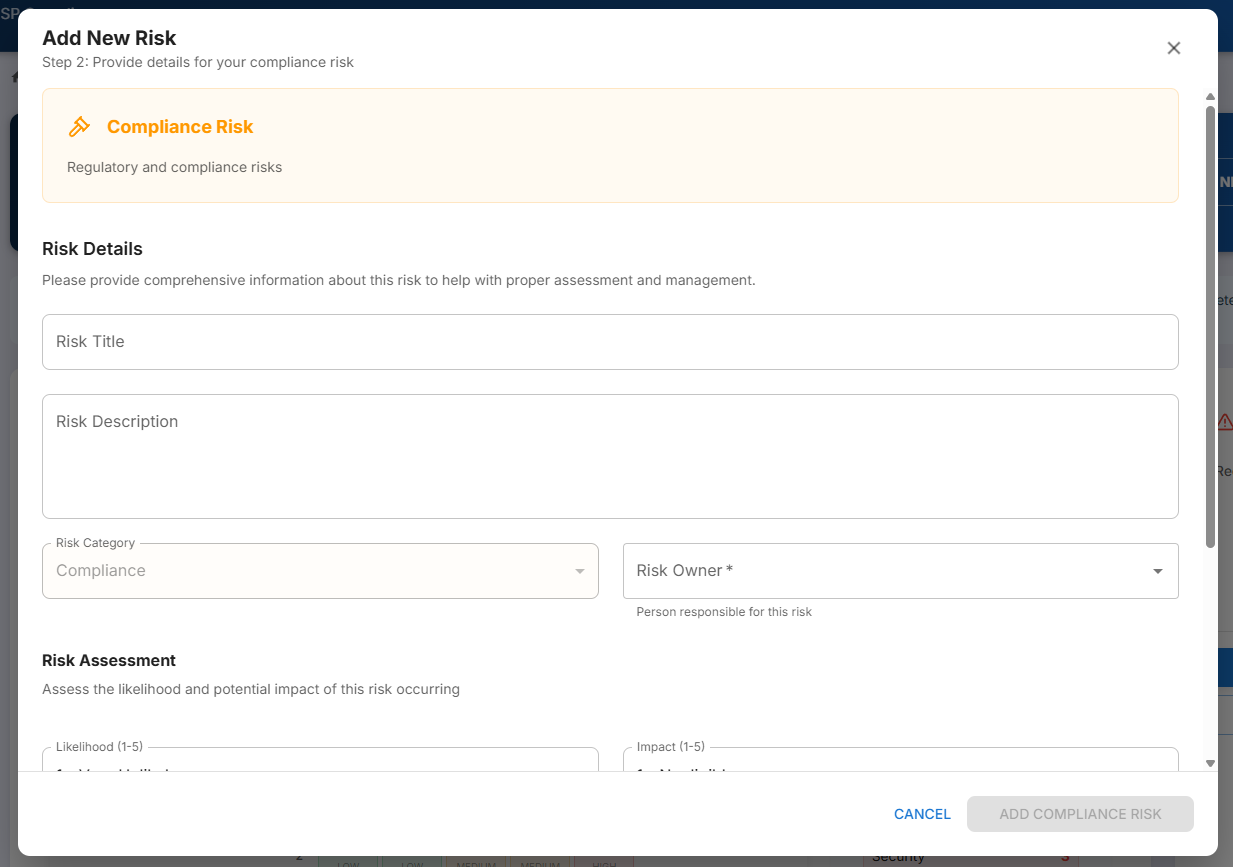The height and width of the screenshot is (867, 1233).
Task: Click the home icon behind the dialog
Action: [x=14, y=77]
